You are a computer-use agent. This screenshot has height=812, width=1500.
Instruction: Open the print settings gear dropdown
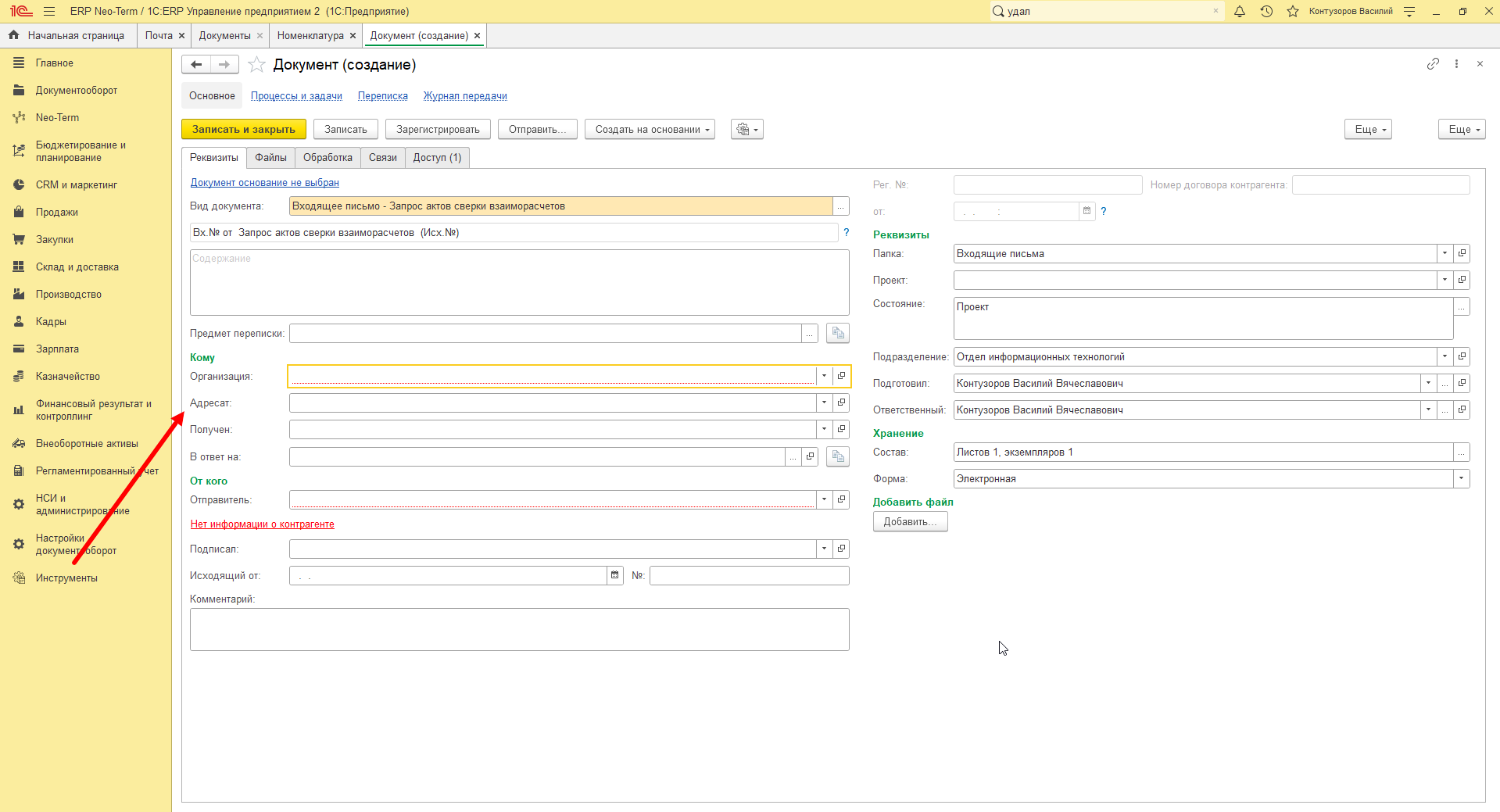coord(747,130)
